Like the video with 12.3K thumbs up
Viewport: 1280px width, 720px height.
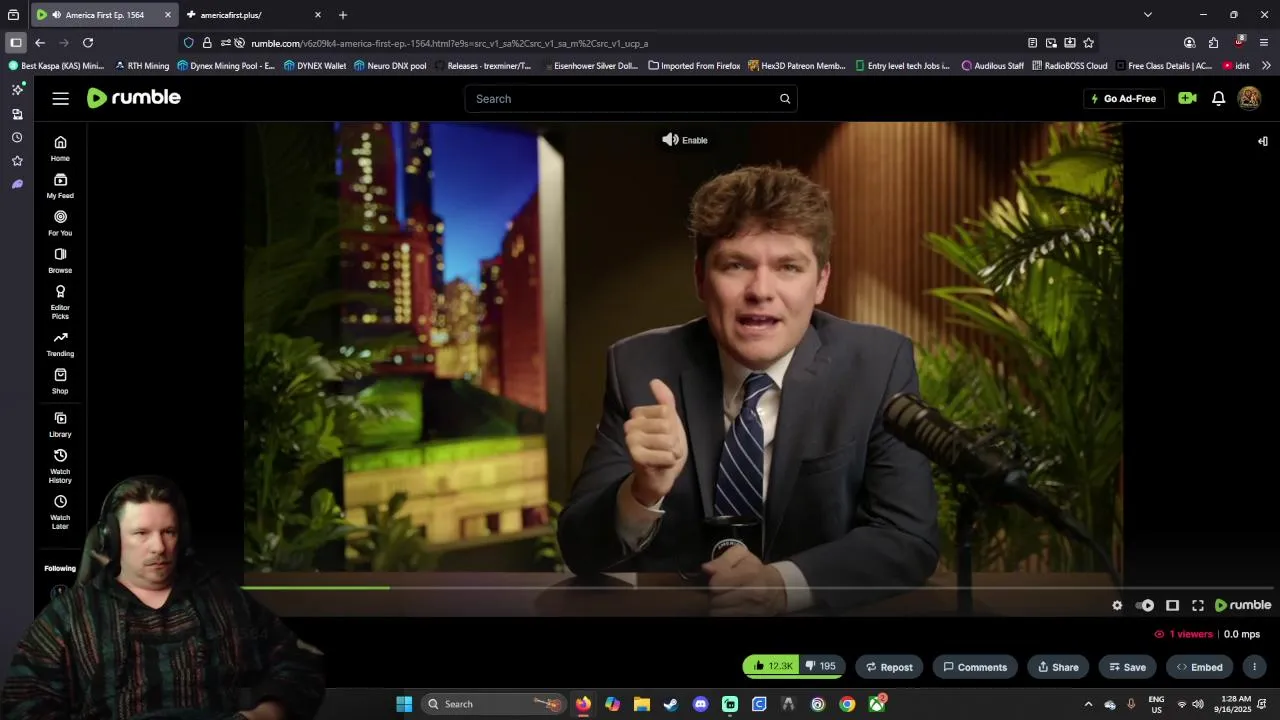tap(771, 666)
